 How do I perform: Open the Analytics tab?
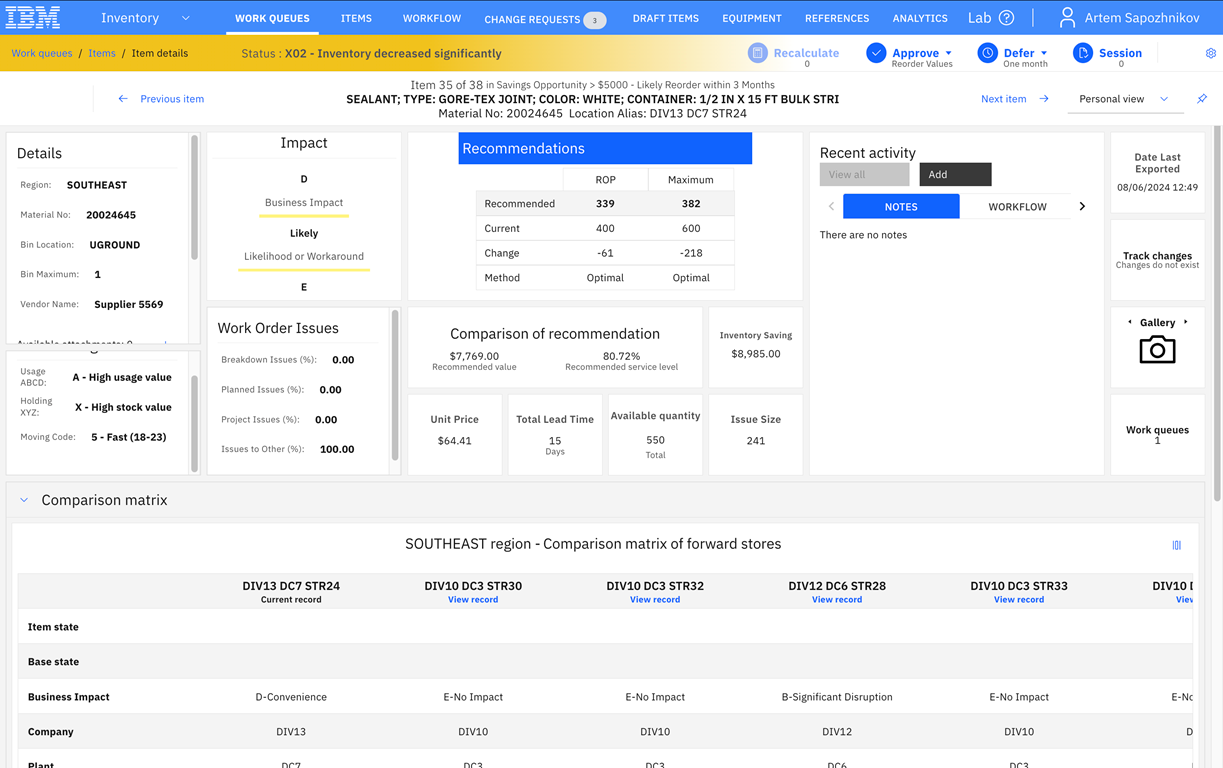click(920, 18)
